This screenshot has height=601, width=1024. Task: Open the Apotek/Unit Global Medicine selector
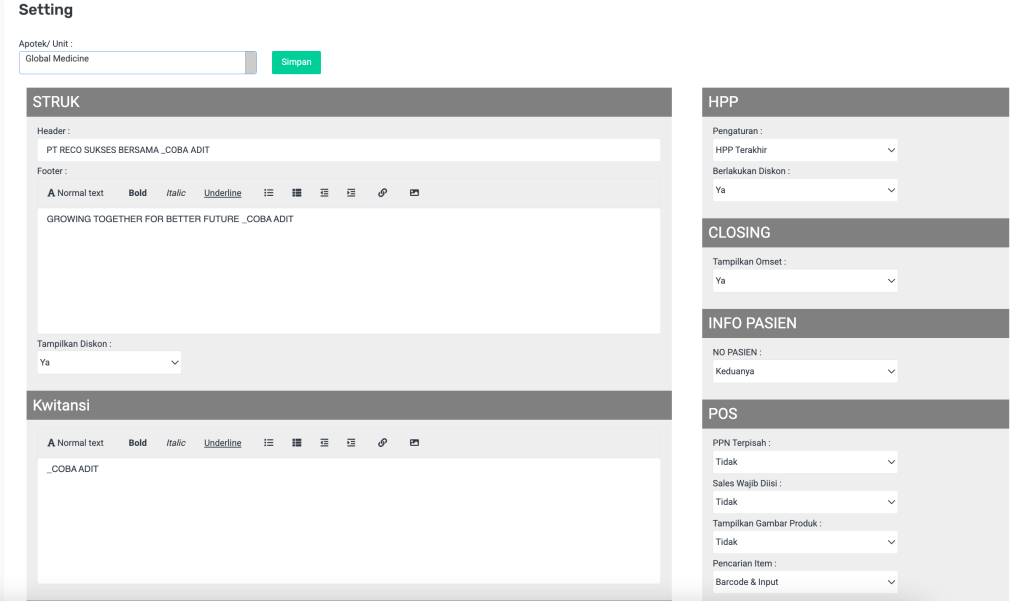pos(138,62)
